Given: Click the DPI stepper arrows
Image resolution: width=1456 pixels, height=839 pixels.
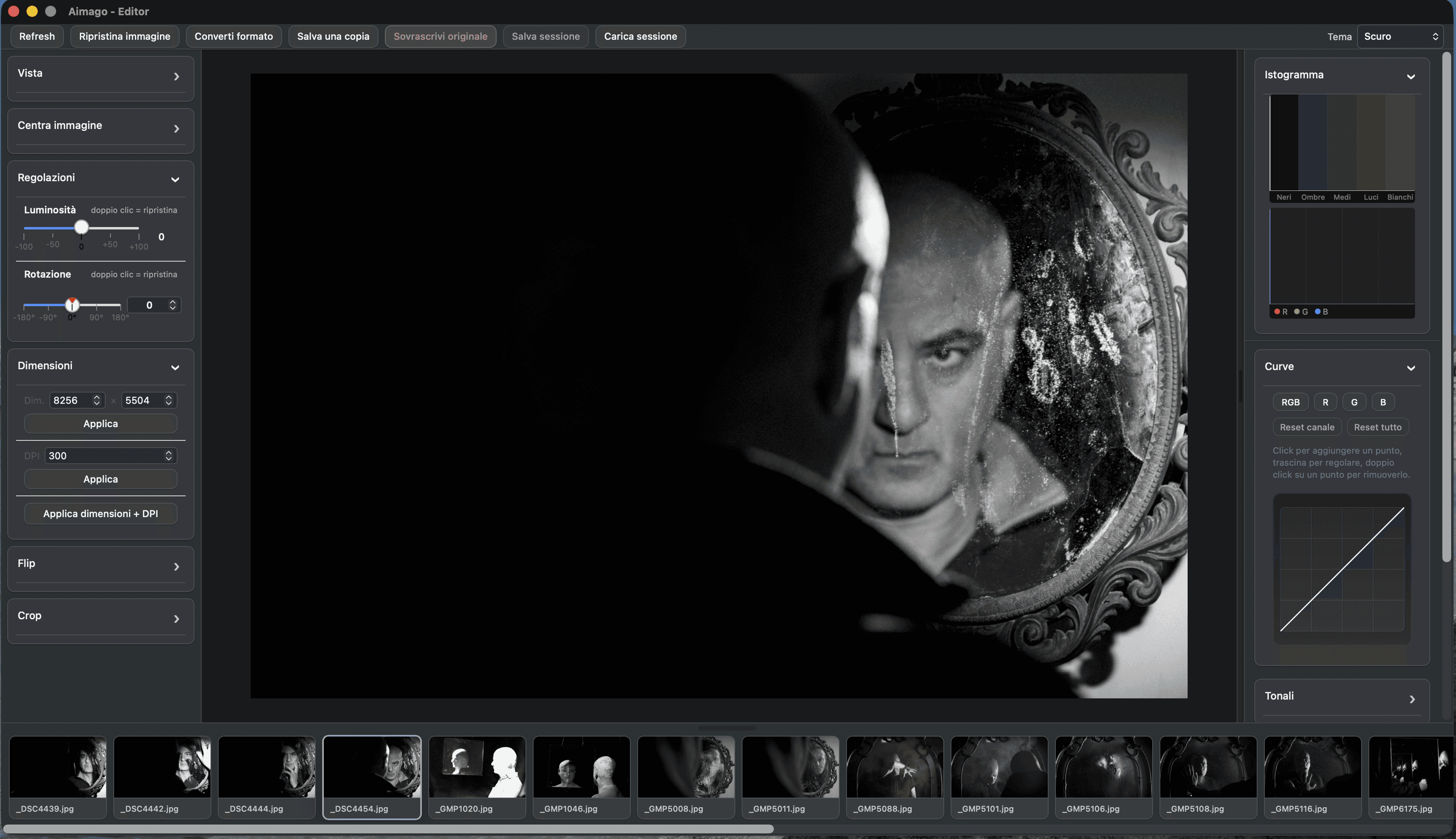Looking at the screenshot, I should point(169,456).
